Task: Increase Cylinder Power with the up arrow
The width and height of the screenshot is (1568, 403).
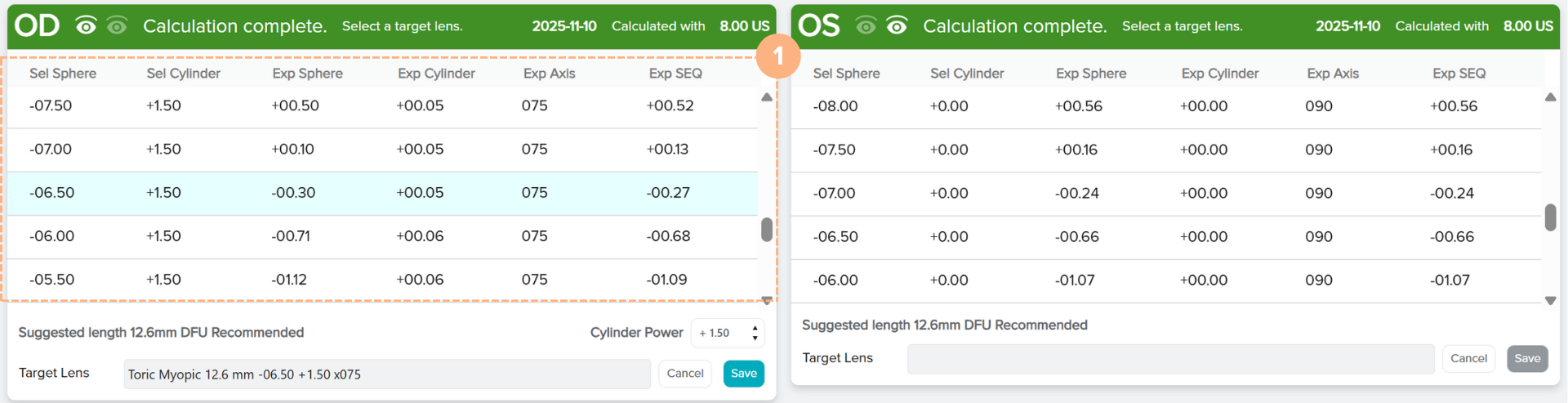Action: [755, 328]
